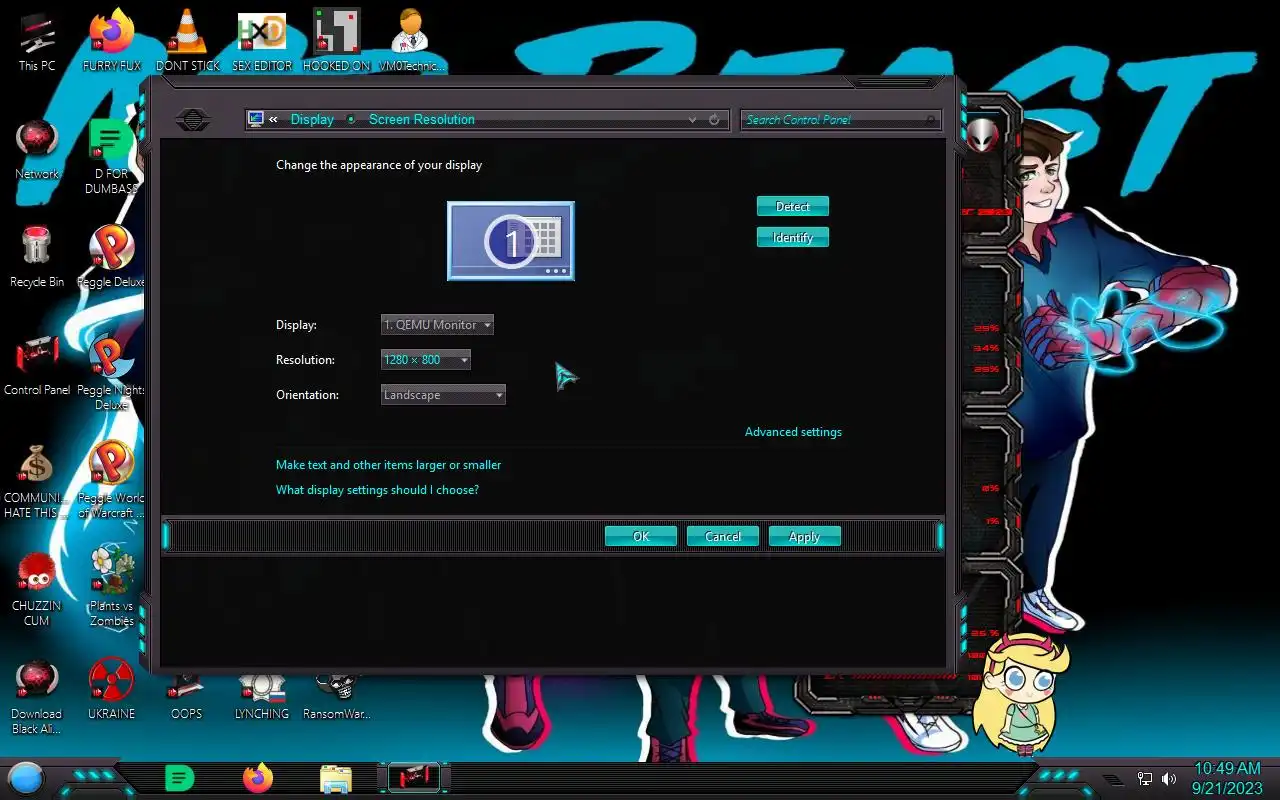Expand the address bar history dropdown

pos(692,120)
